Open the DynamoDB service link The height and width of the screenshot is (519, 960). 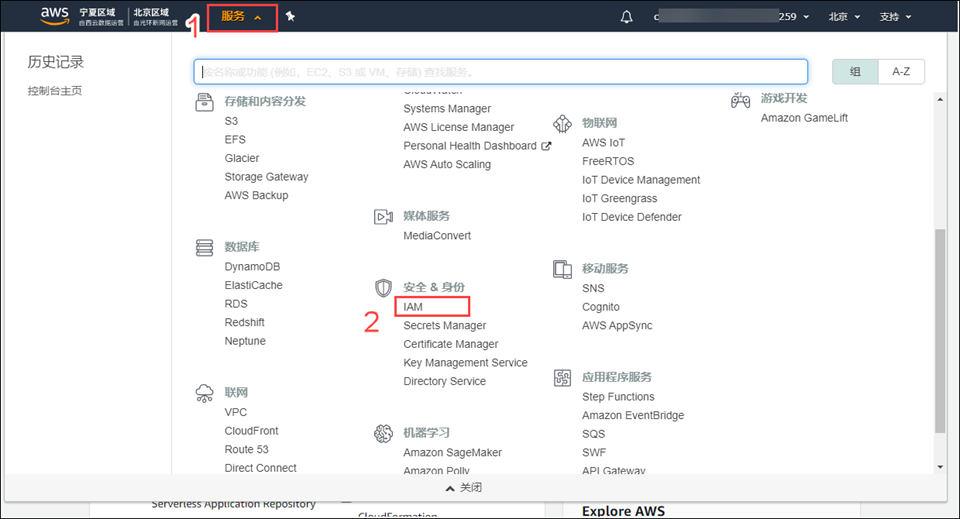252,267
